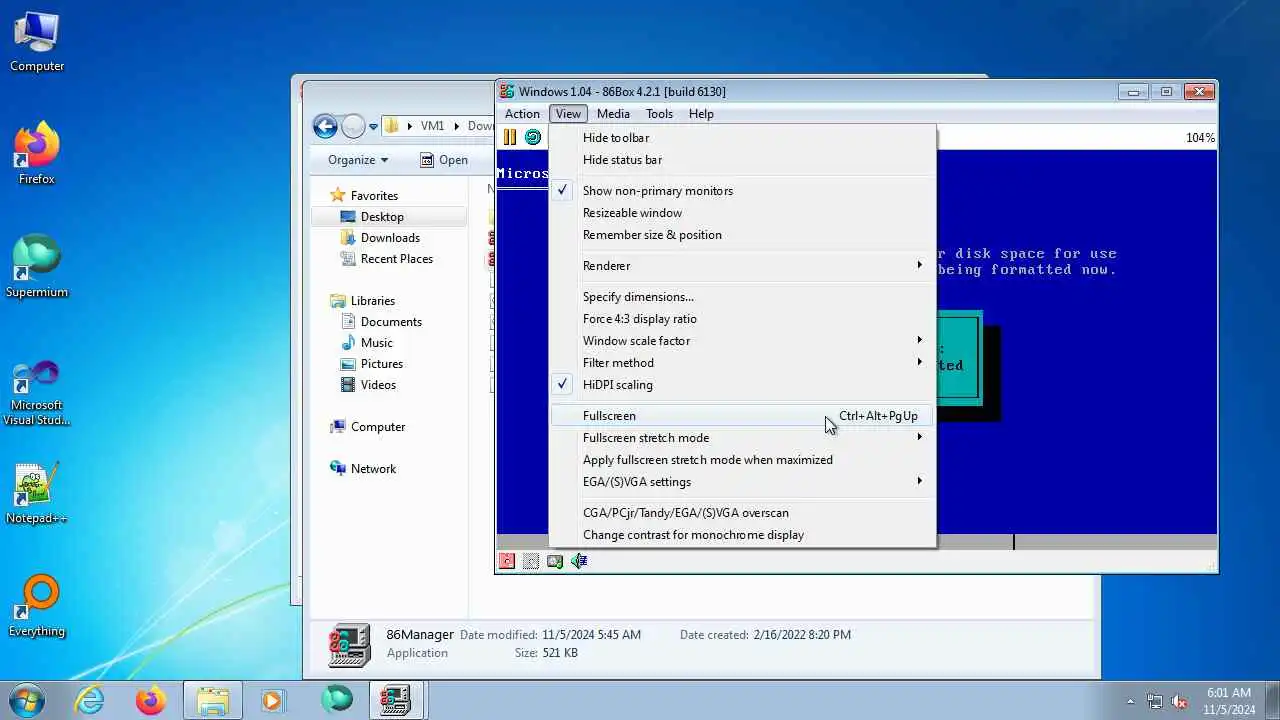
Task: Toggle CGA/PCjr/Tandy/EGA/(S)VGA overscan
Action: pyautogui.click(x=743, y=513)
